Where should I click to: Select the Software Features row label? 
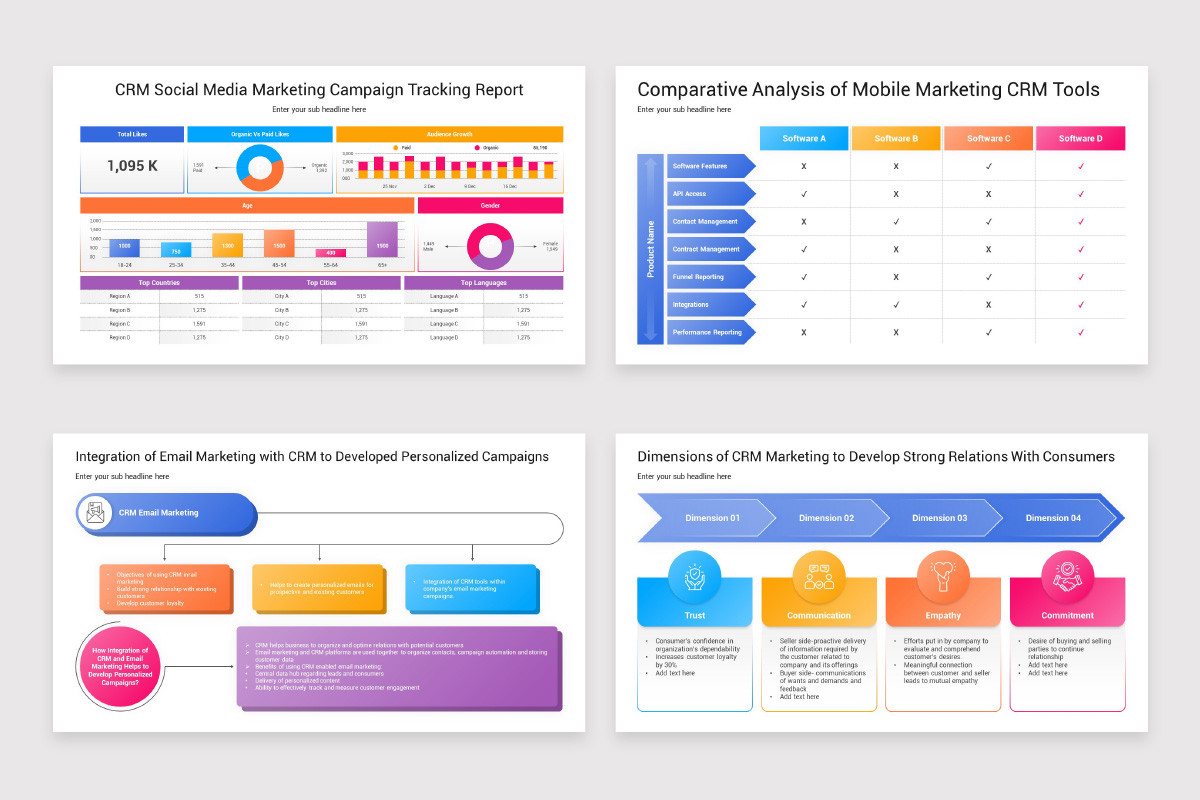tap(711, 166)
